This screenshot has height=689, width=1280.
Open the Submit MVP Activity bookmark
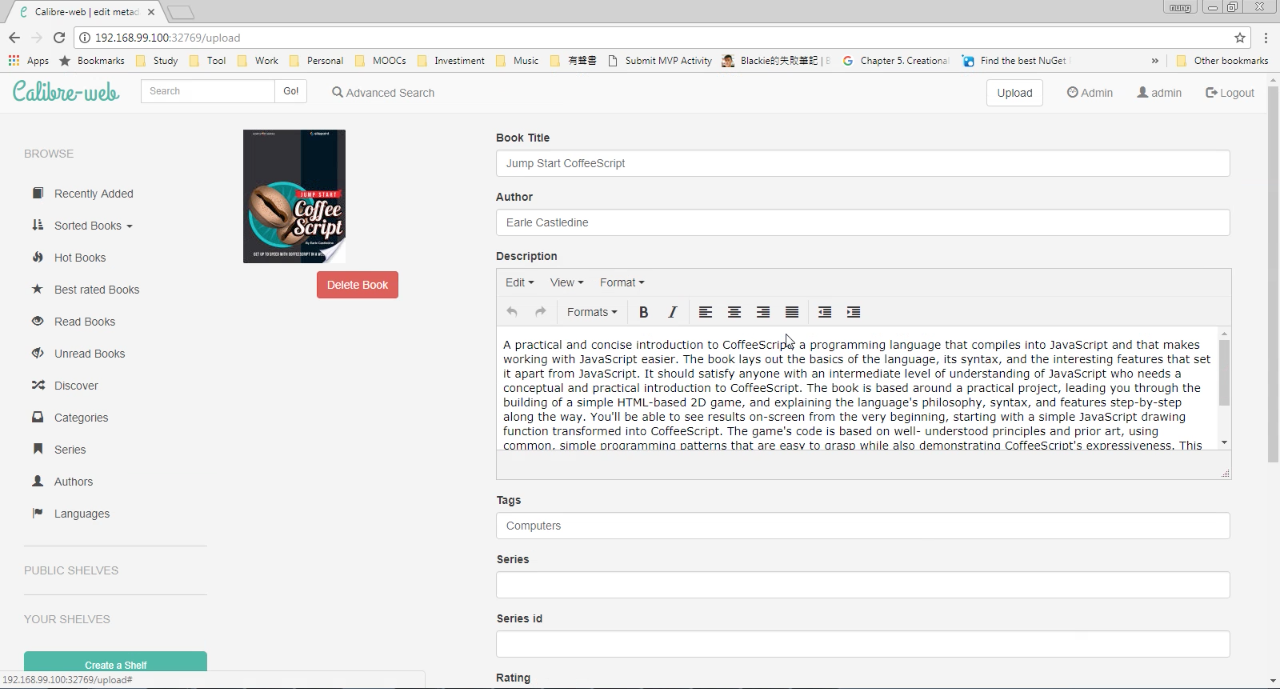[659, 61]
